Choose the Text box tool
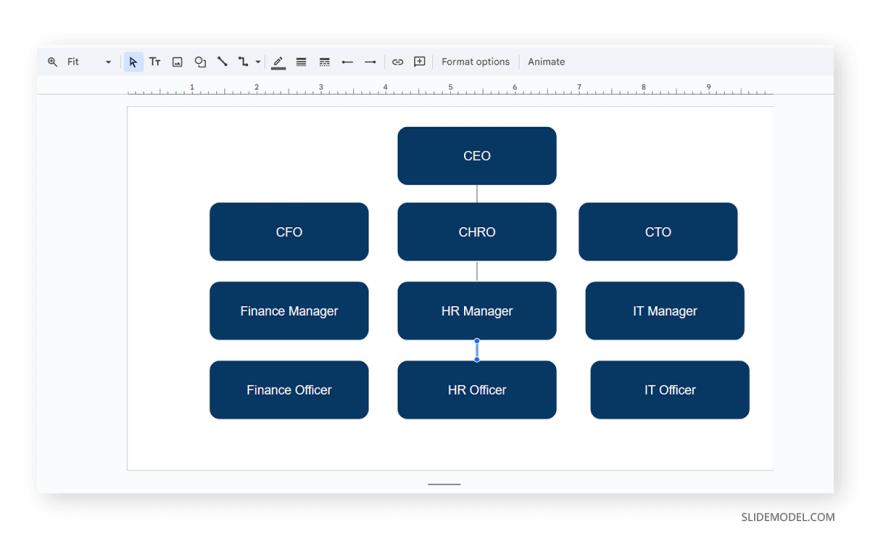 155,62
